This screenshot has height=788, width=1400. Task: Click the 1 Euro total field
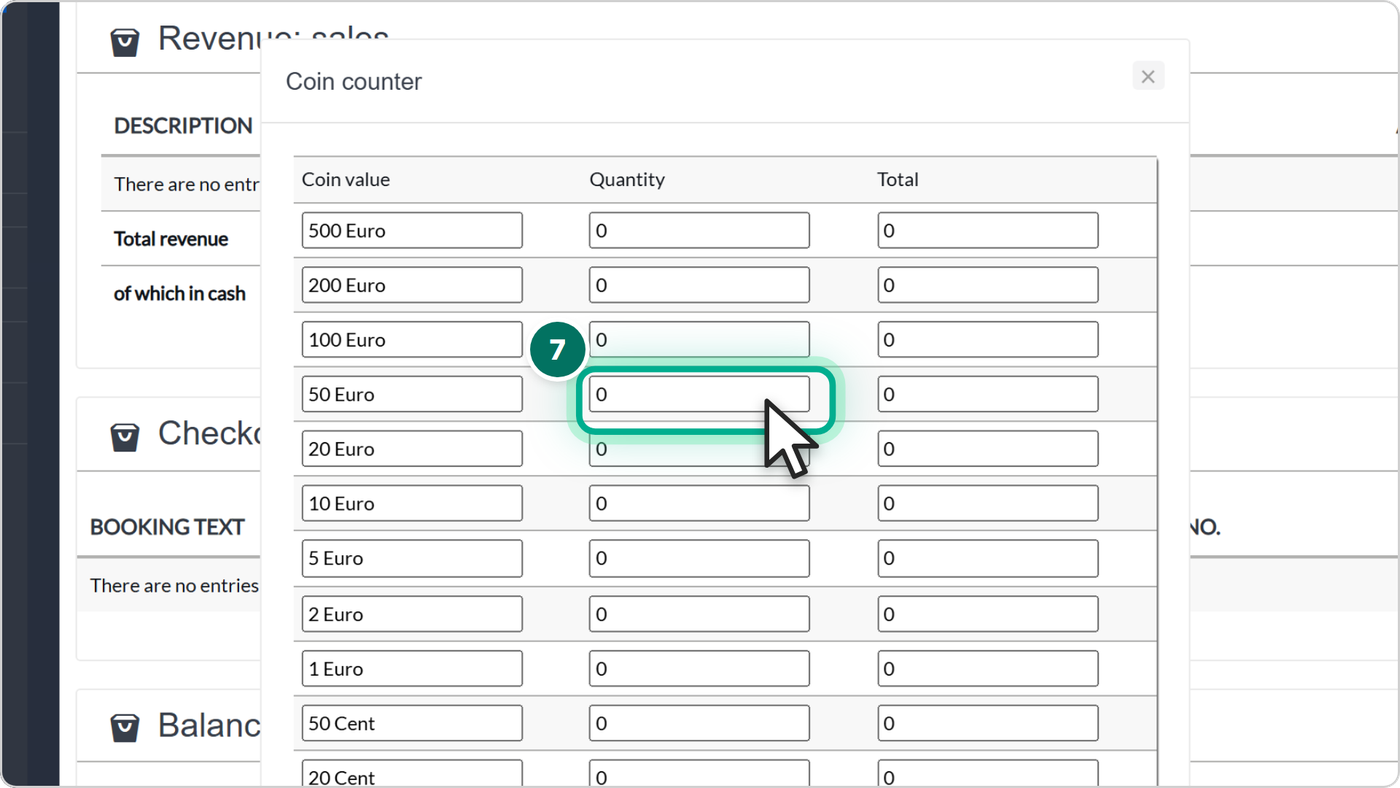point(988,669)
